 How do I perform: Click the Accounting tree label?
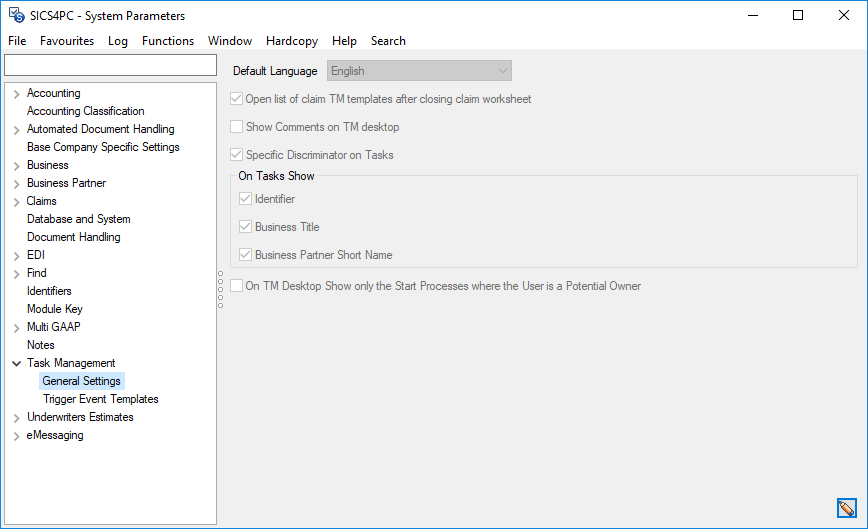pos(54,93)
